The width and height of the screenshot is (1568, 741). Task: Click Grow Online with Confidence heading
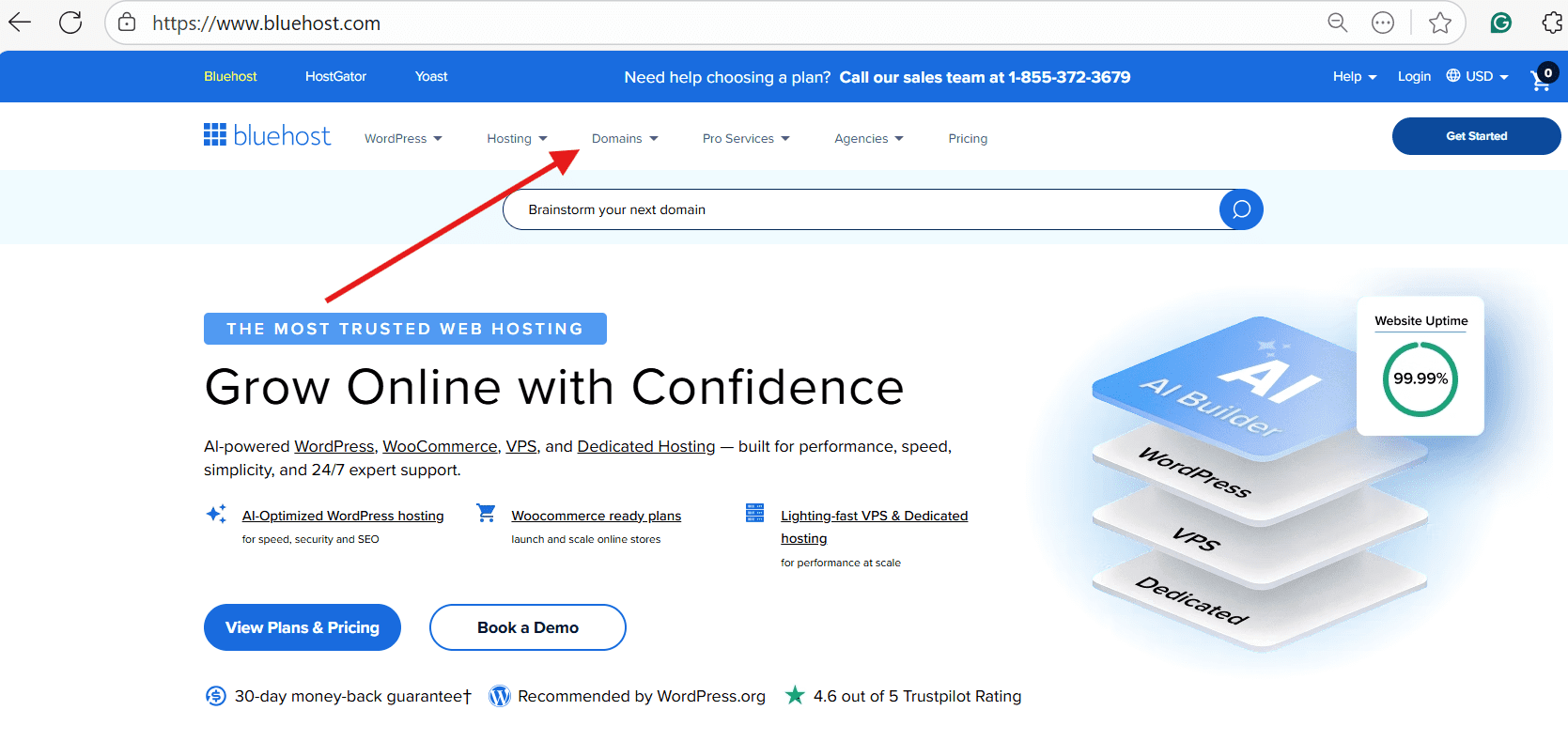tap(554, 387)
